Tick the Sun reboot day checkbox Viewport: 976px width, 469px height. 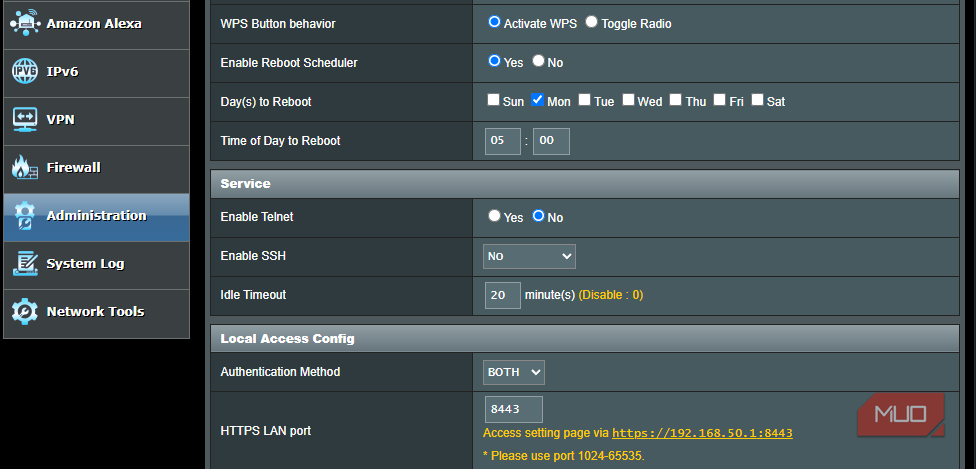tap(493, 100)
